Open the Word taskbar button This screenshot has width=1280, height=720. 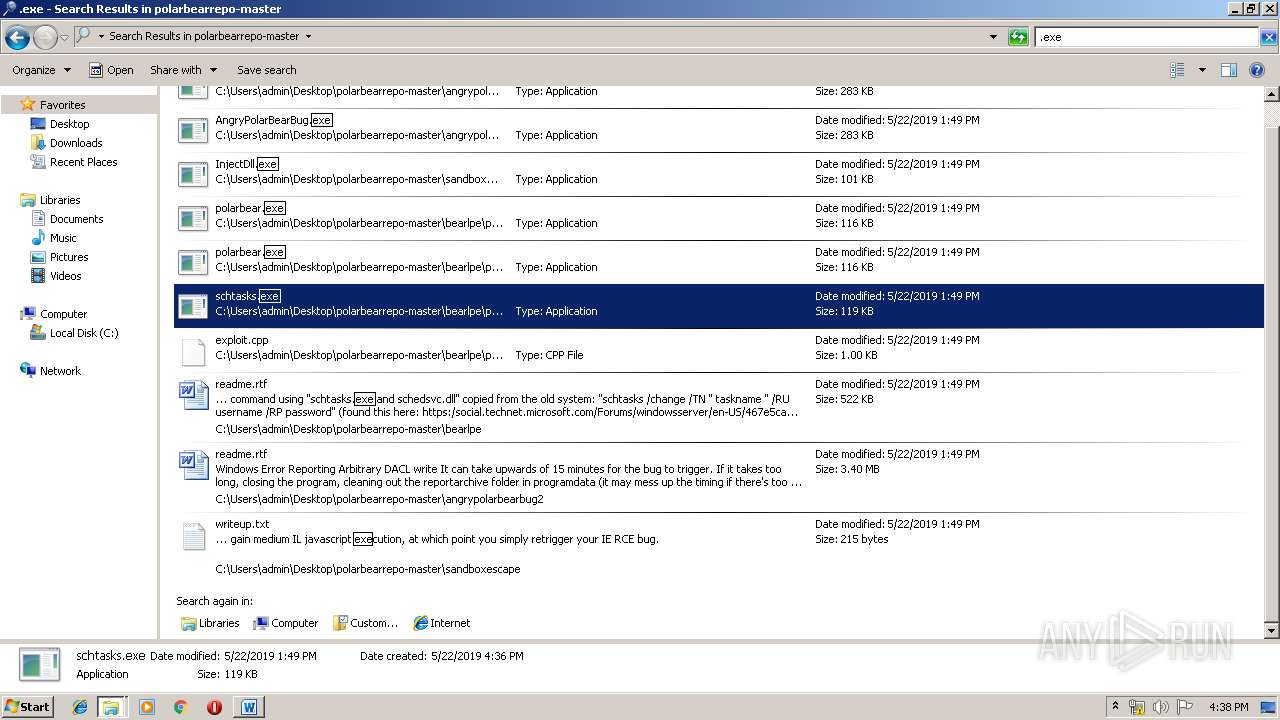pos(249,707)
